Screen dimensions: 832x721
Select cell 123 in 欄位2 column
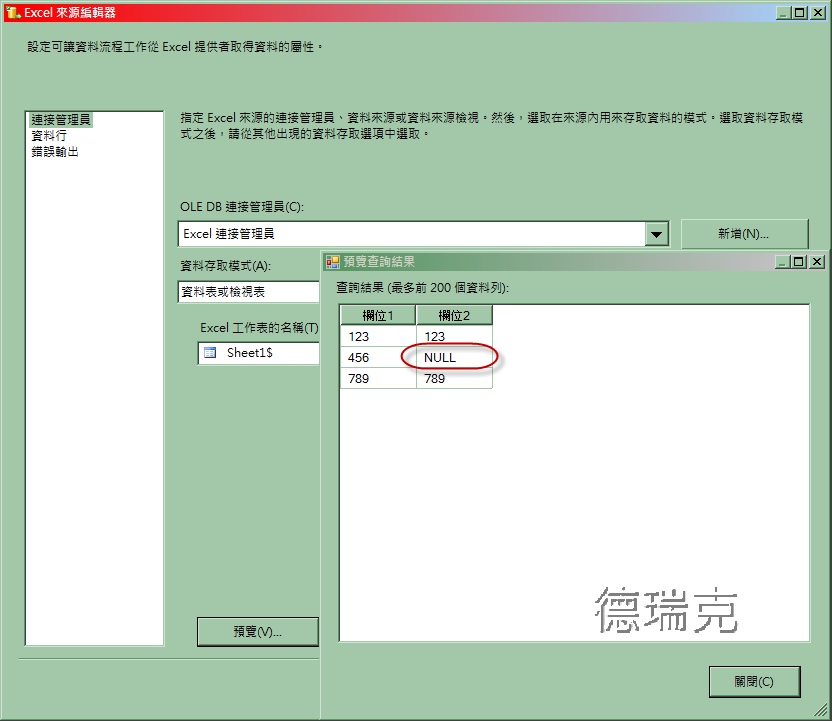(x=454, y=336)
